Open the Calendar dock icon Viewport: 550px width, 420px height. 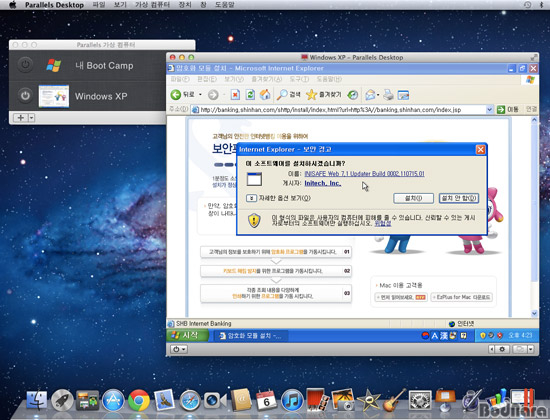coord(267,400)
